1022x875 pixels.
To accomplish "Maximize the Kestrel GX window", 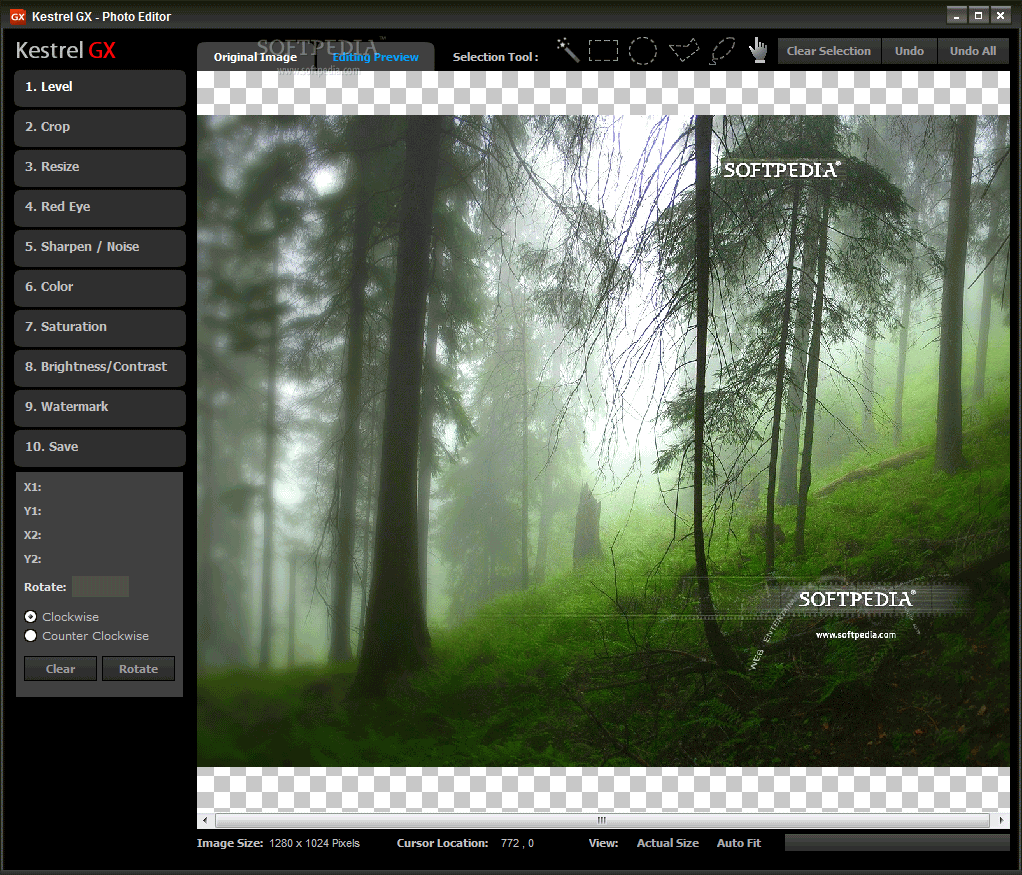I will tap(978, 16).
